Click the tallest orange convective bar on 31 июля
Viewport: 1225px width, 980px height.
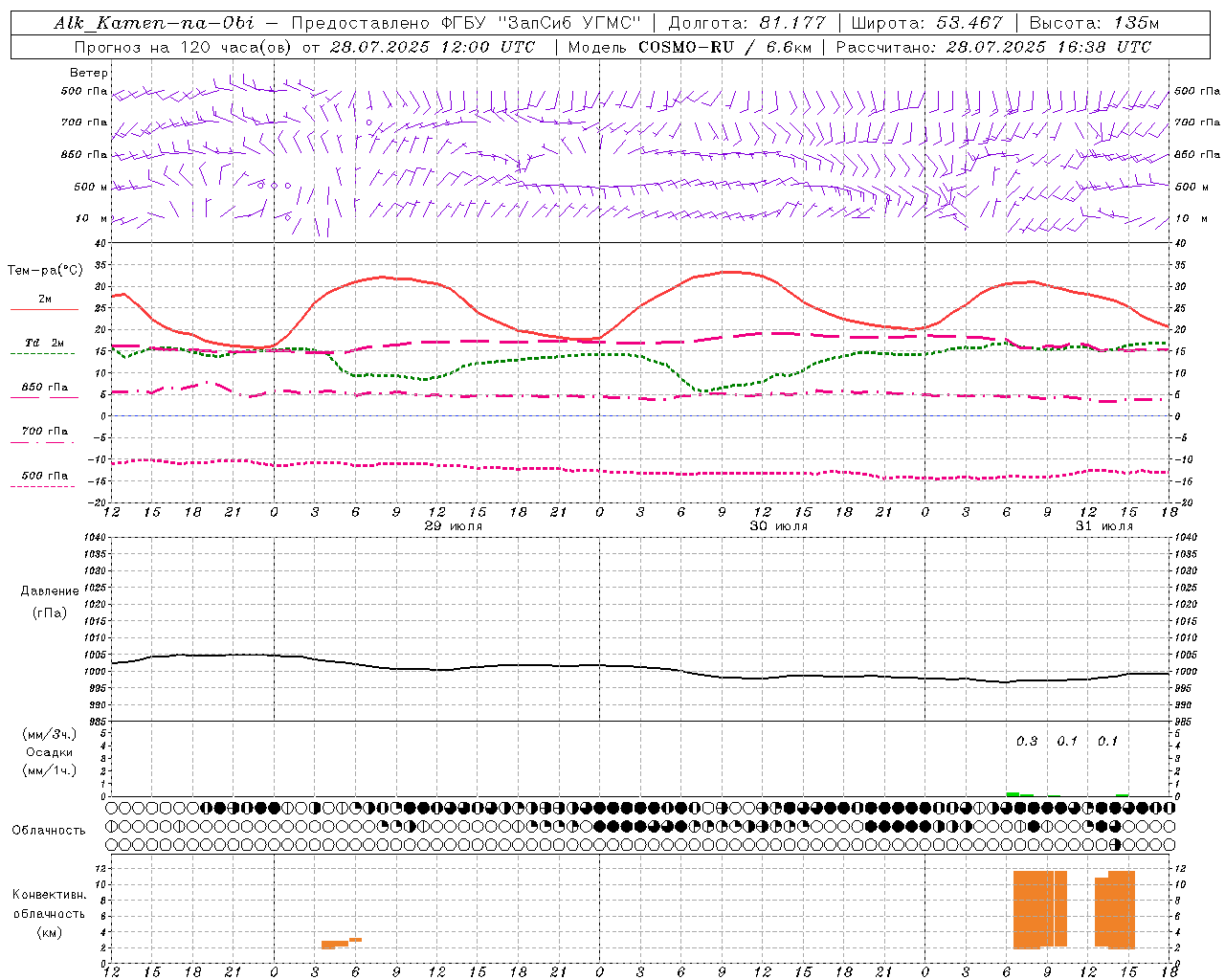pyautogui.click(x=1039, y=909)
